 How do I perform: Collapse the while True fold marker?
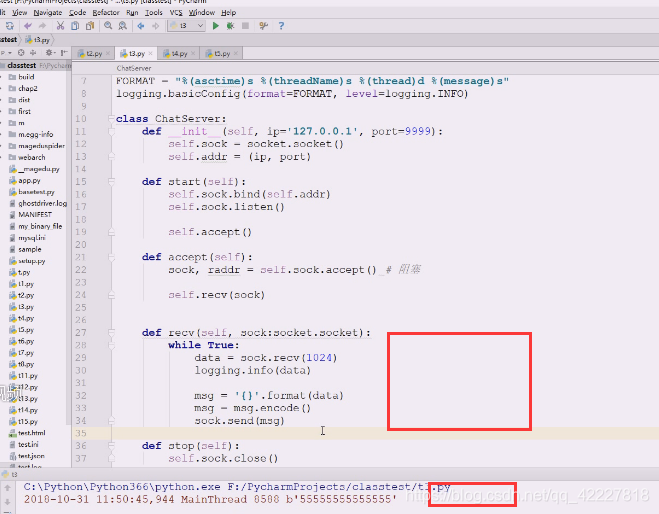[x=111, y=345]
